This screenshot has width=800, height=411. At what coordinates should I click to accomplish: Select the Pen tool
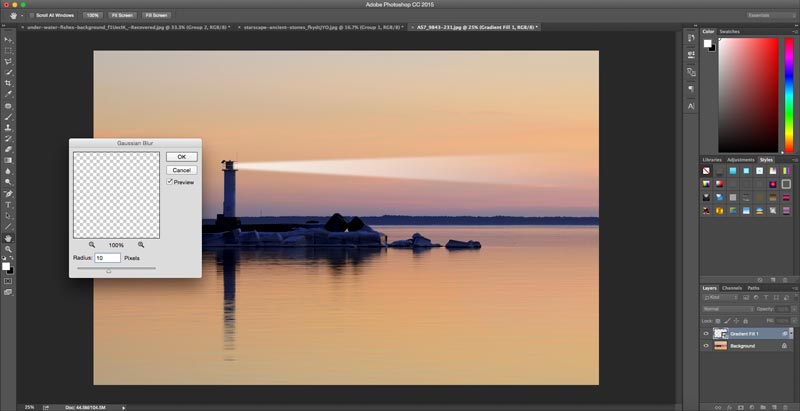pyautogui.click(x=8, y=194)
